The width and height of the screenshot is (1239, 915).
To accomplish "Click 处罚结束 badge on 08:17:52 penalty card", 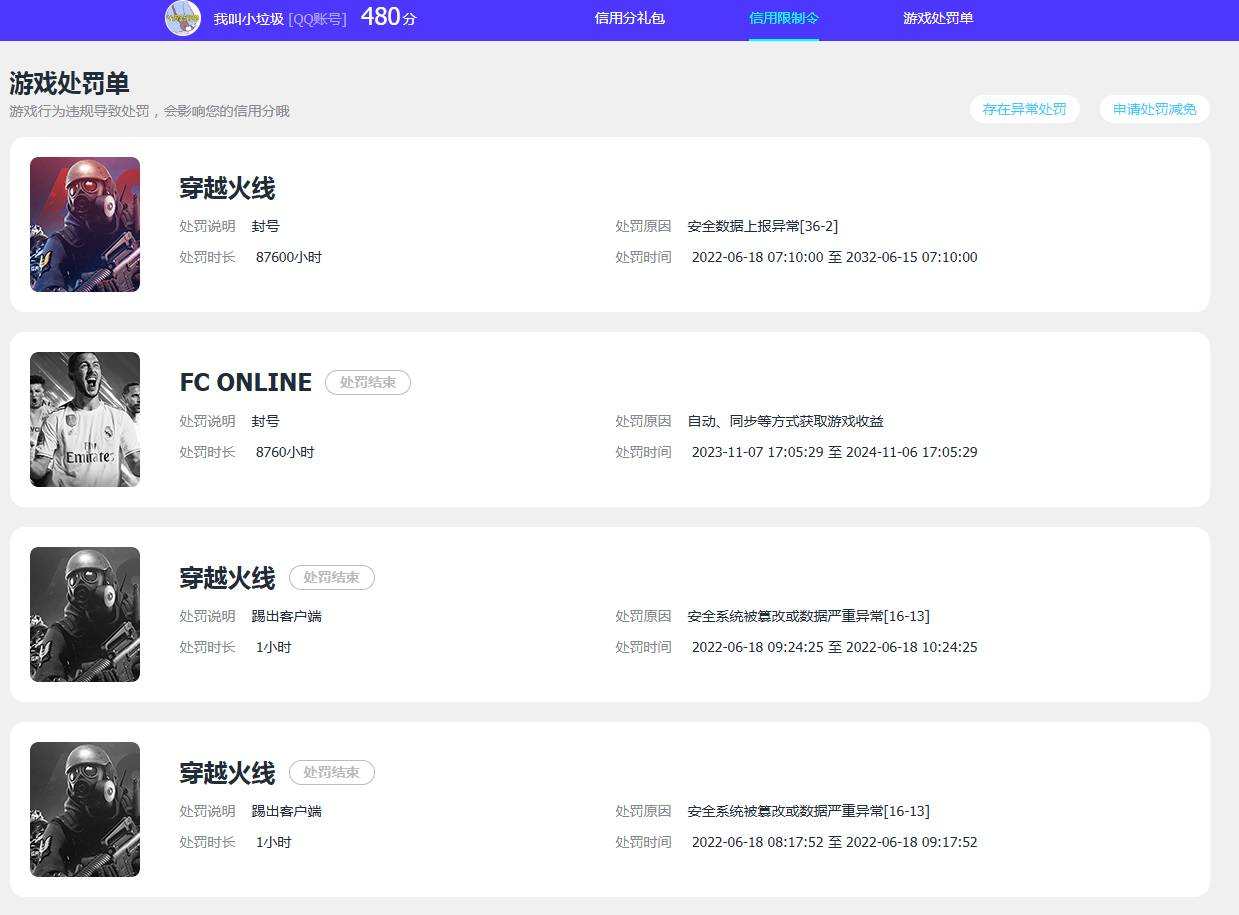I will 332,772.
